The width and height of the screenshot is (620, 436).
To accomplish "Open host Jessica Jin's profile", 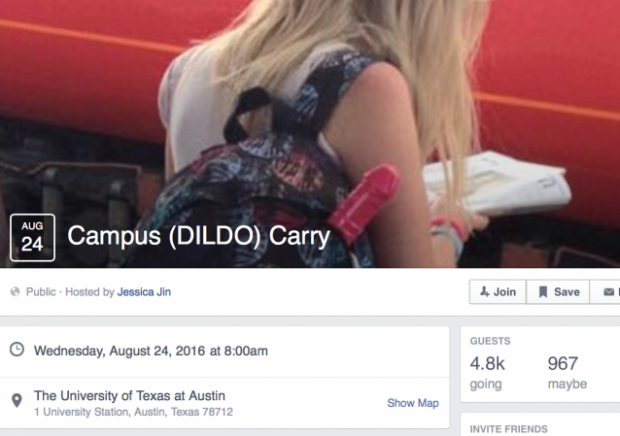I will tap(144, 292).
